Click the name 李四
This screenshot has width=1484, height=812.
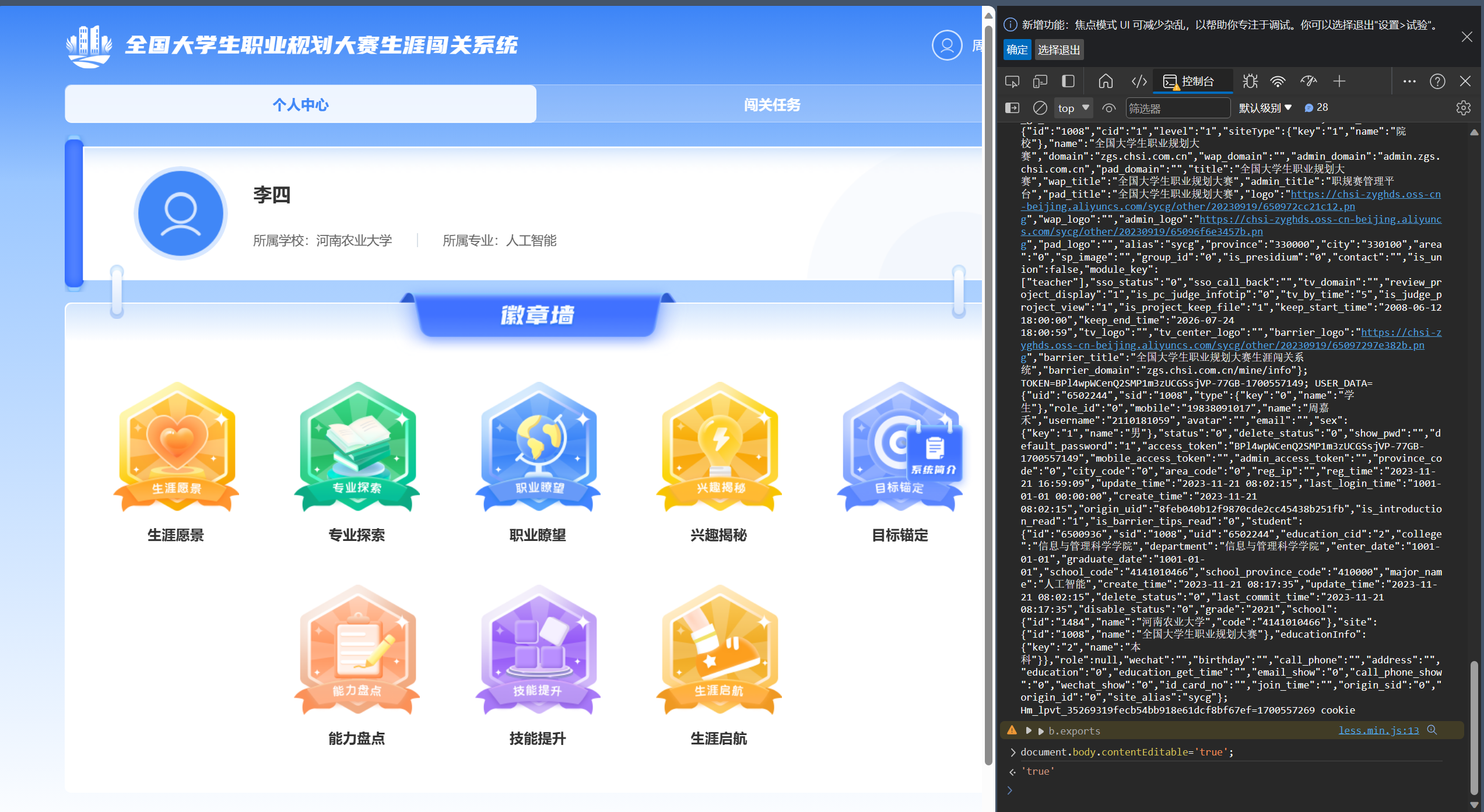[x=272, y=195]
